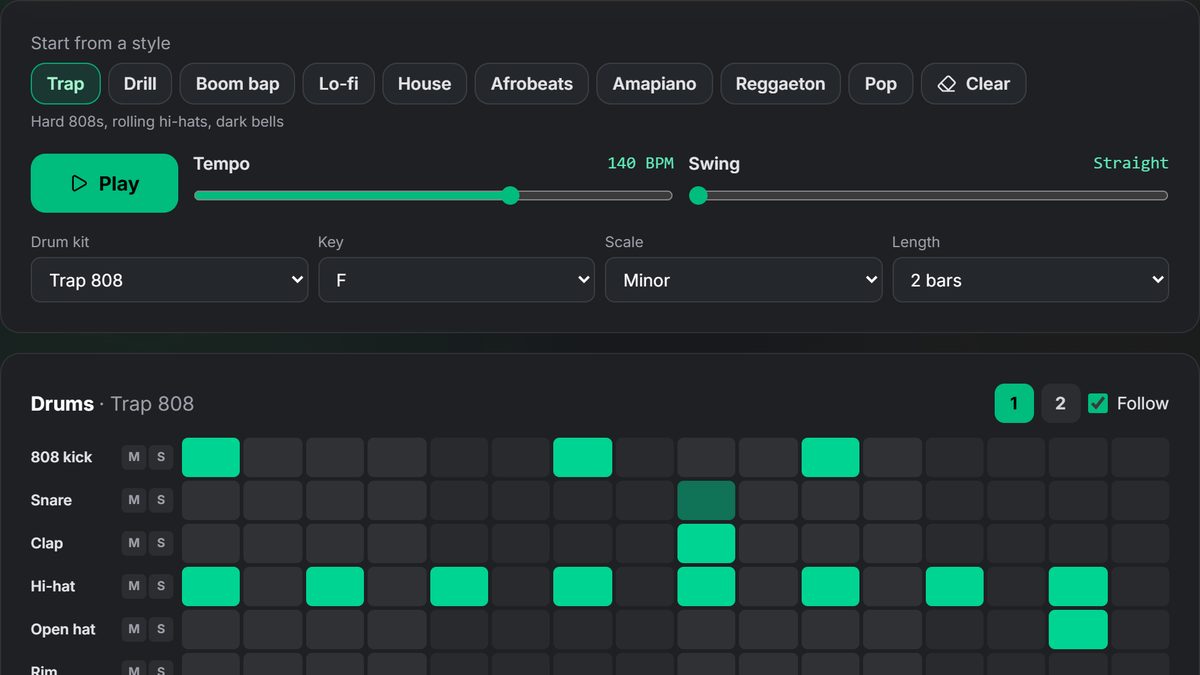
Task: Turn off step 11 of Hi-hat
Action: (830, 586)
